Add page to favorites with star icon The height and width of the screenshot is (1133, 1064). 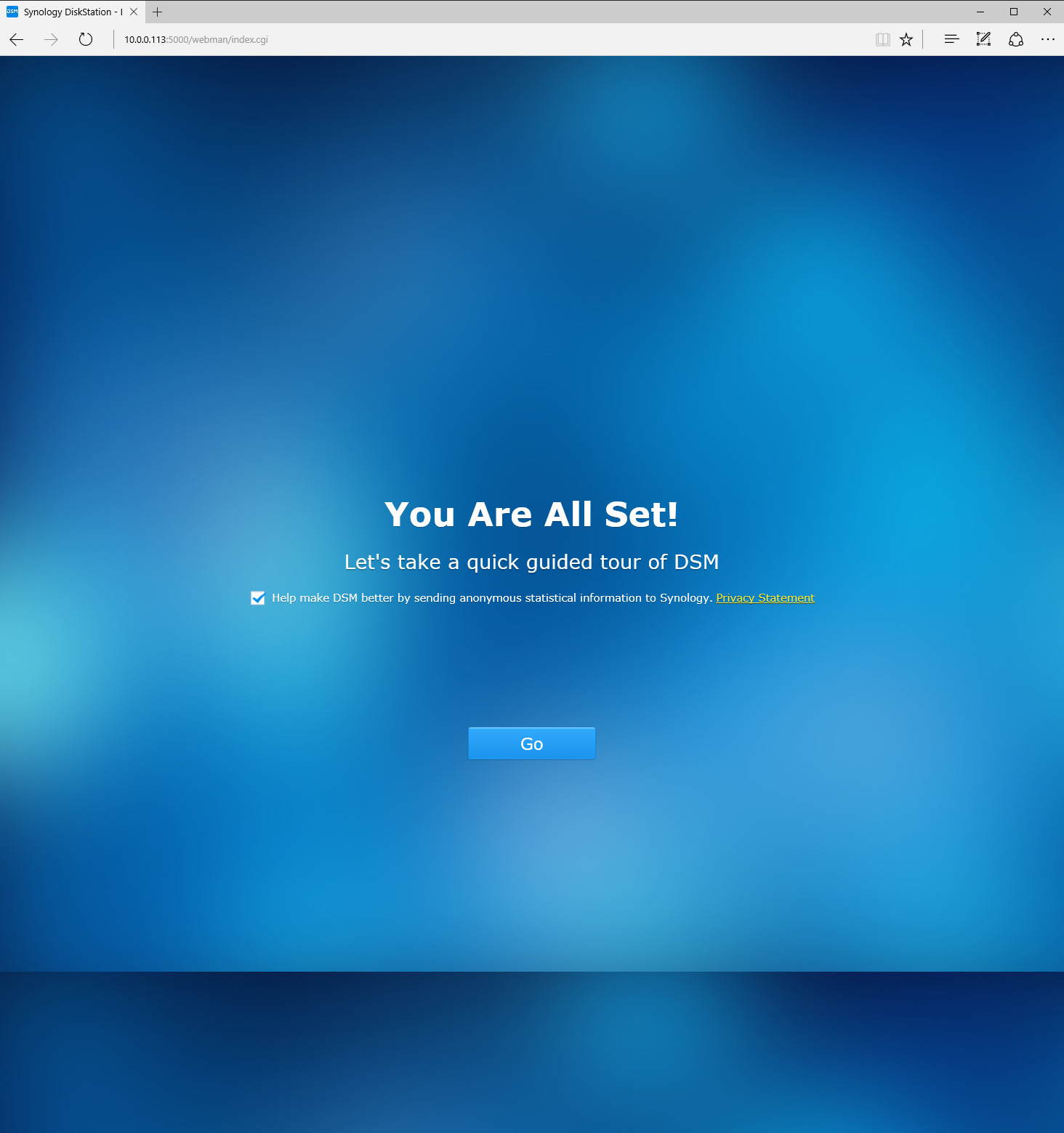pos(906,39)
